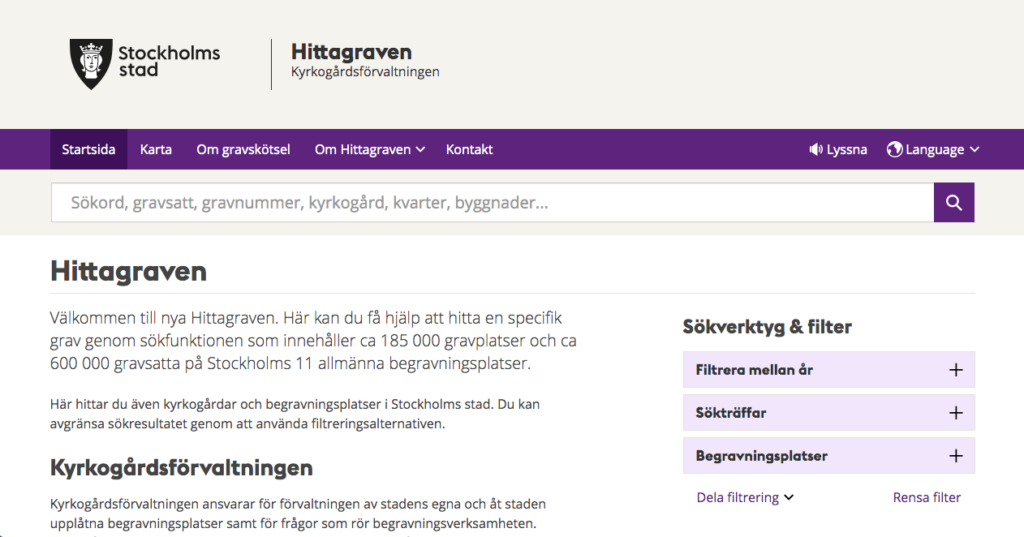Viewport: 1024px width, 537px height.
Task: Click the Lyssna listen button text
Action: pyautogui.click(x=846, y=150)
